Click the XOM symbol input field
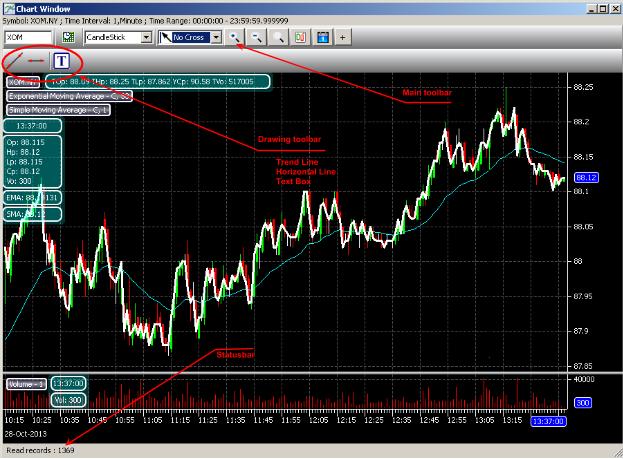 (30, 37)
